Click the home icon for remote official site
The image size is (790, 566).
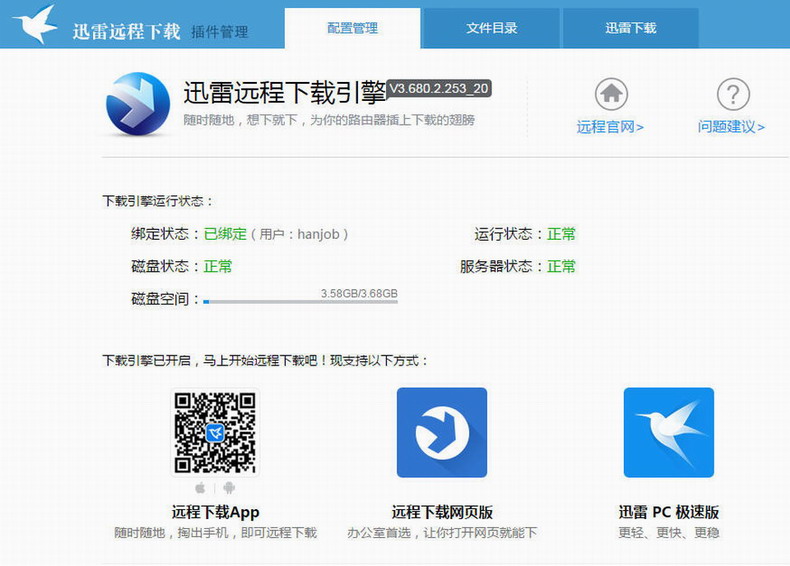[611, 94]
